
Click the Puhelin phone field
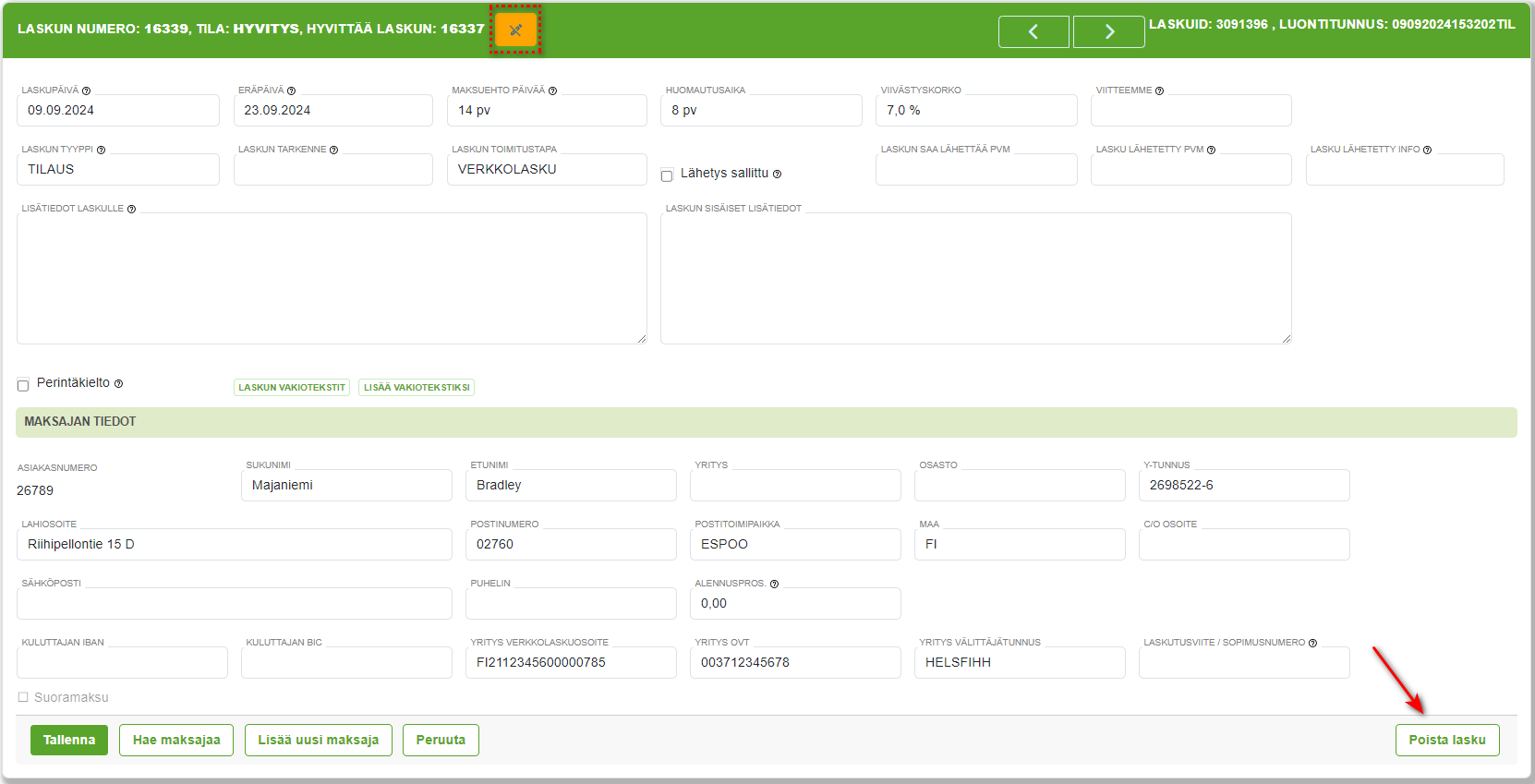[571, 603]
